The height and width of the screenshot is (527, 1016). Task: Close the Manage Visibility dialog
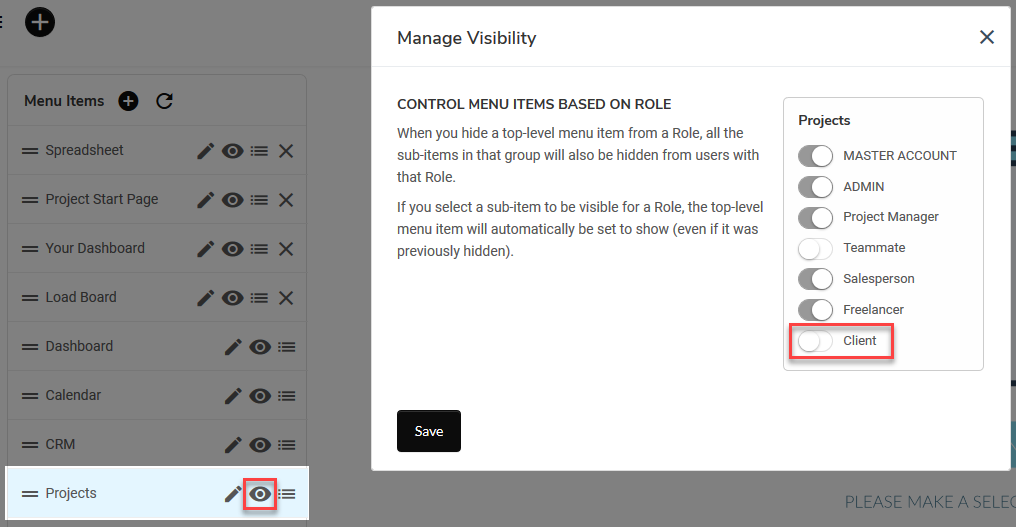tap(987, 37)
